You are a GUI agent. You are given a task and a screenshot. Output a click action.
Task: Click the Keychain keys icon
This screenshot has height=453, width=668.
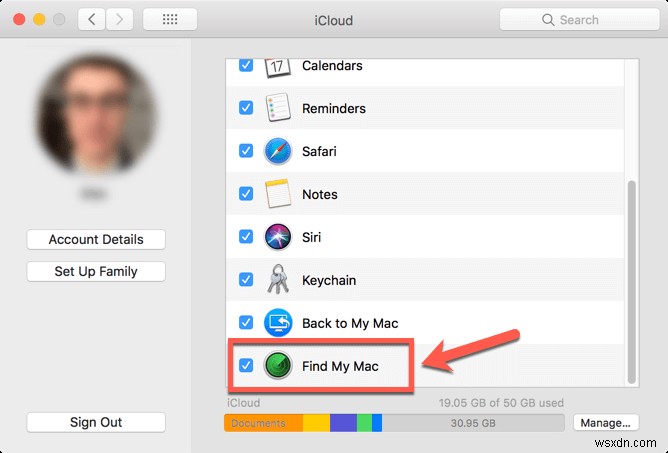278,280
